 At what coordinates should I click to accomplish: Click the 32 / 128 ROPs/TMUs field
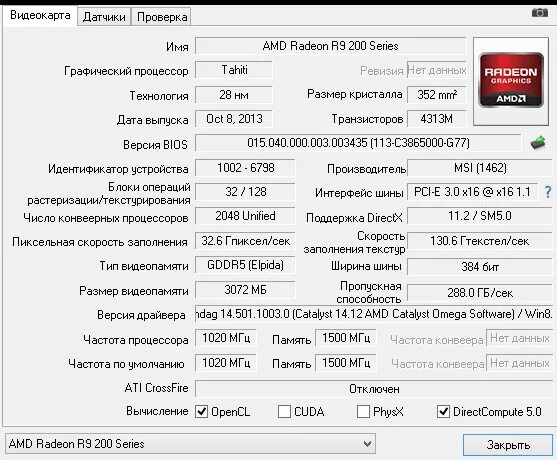coord(245,192)
